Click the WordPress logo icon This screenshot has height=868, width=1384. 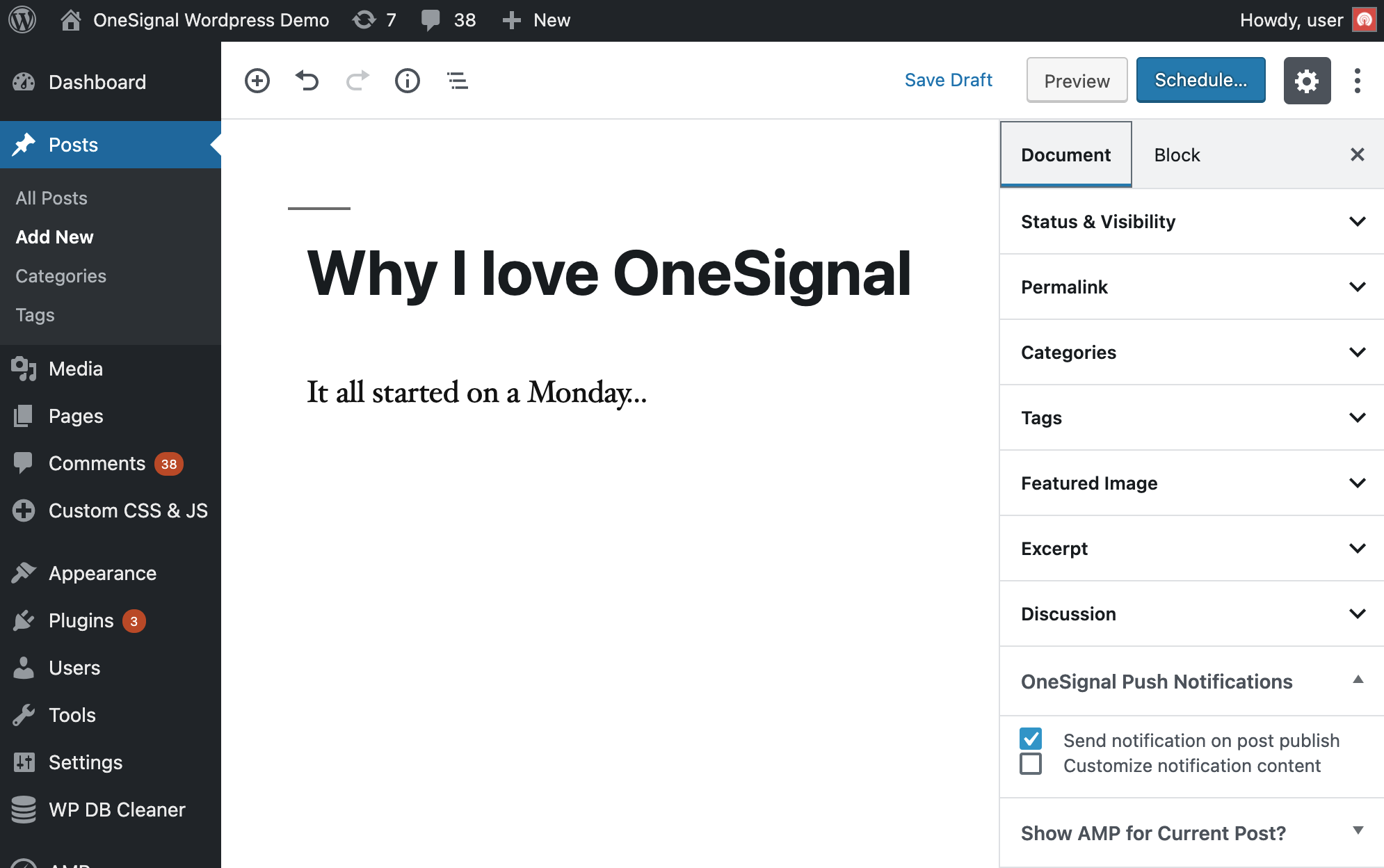(22, 20)
